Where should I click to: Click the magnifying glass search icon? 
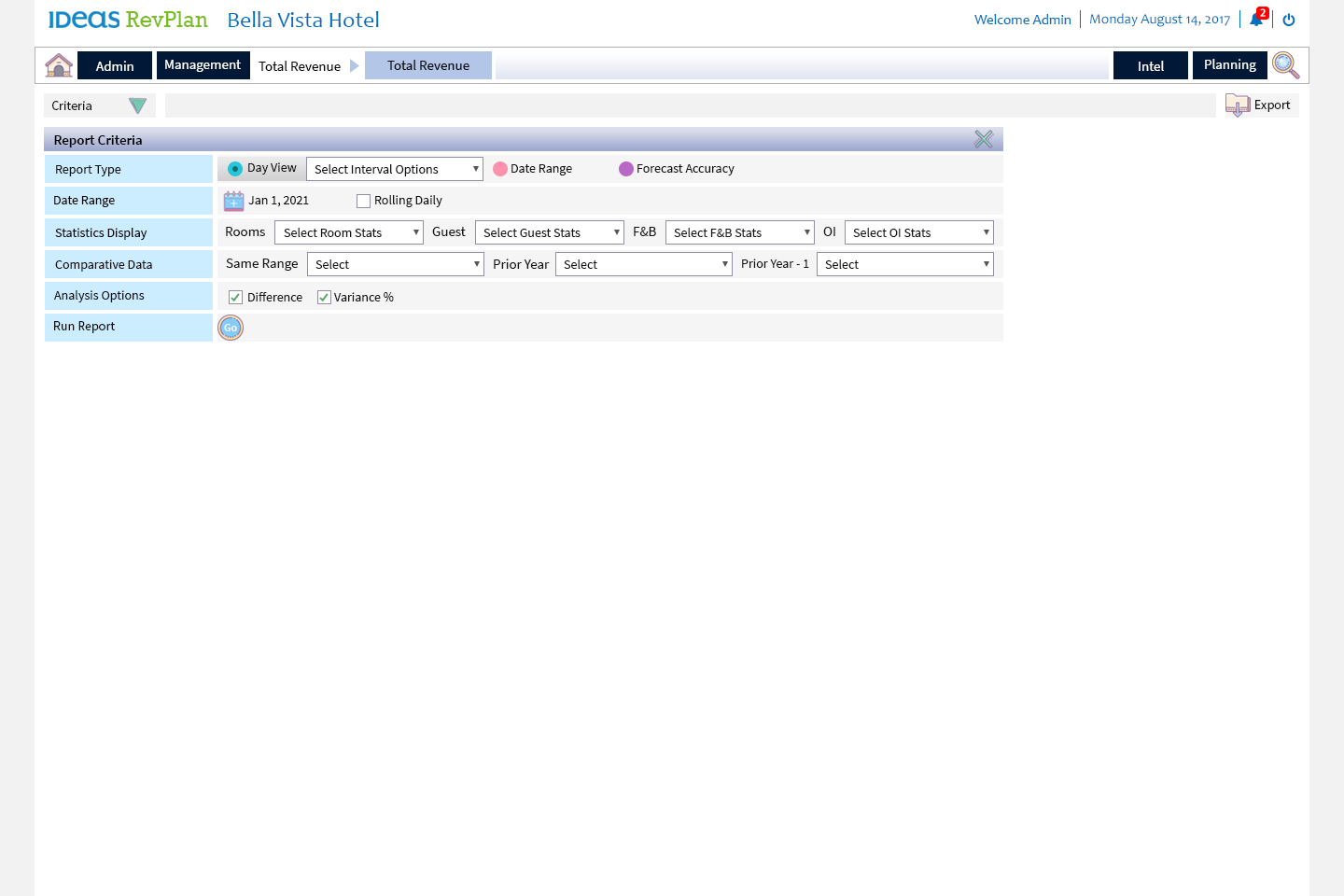(x=1285, y=65)
